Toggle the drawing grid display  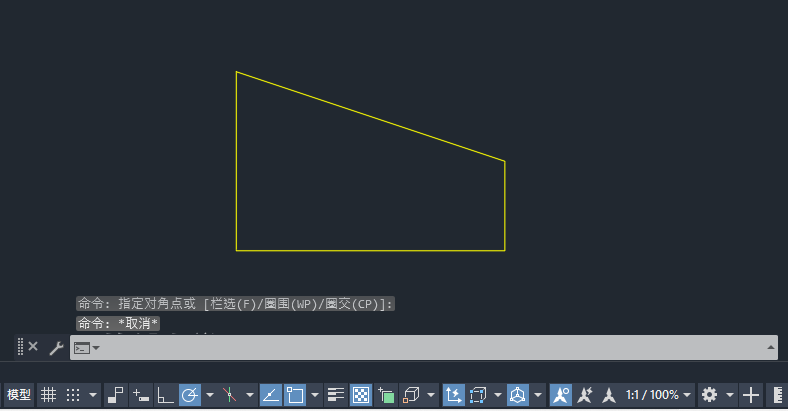(48, 395)
